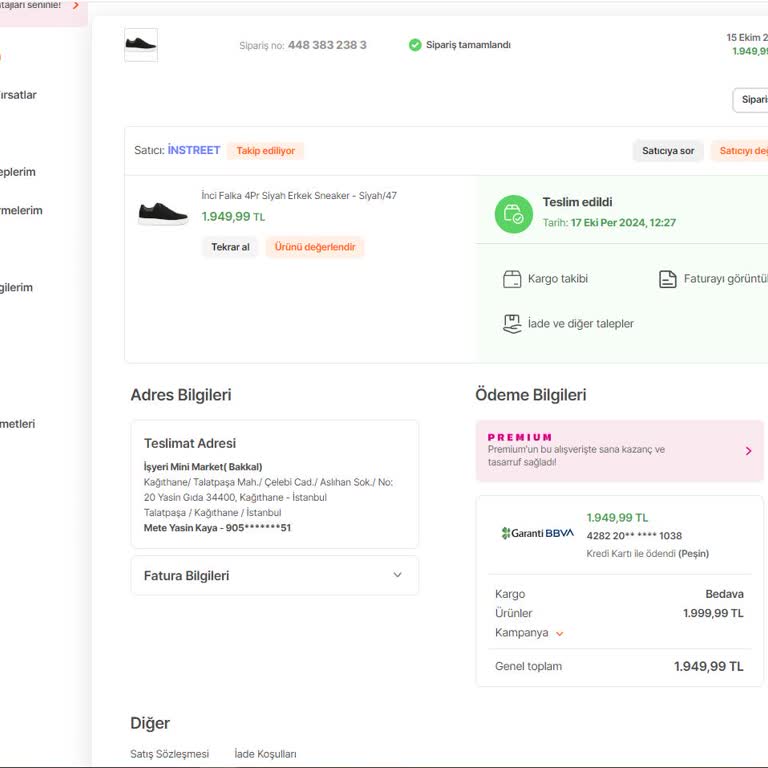Click the Teslimat Adresi heading
This screenshot has height=768, width=768.
[x=190, y=443]
